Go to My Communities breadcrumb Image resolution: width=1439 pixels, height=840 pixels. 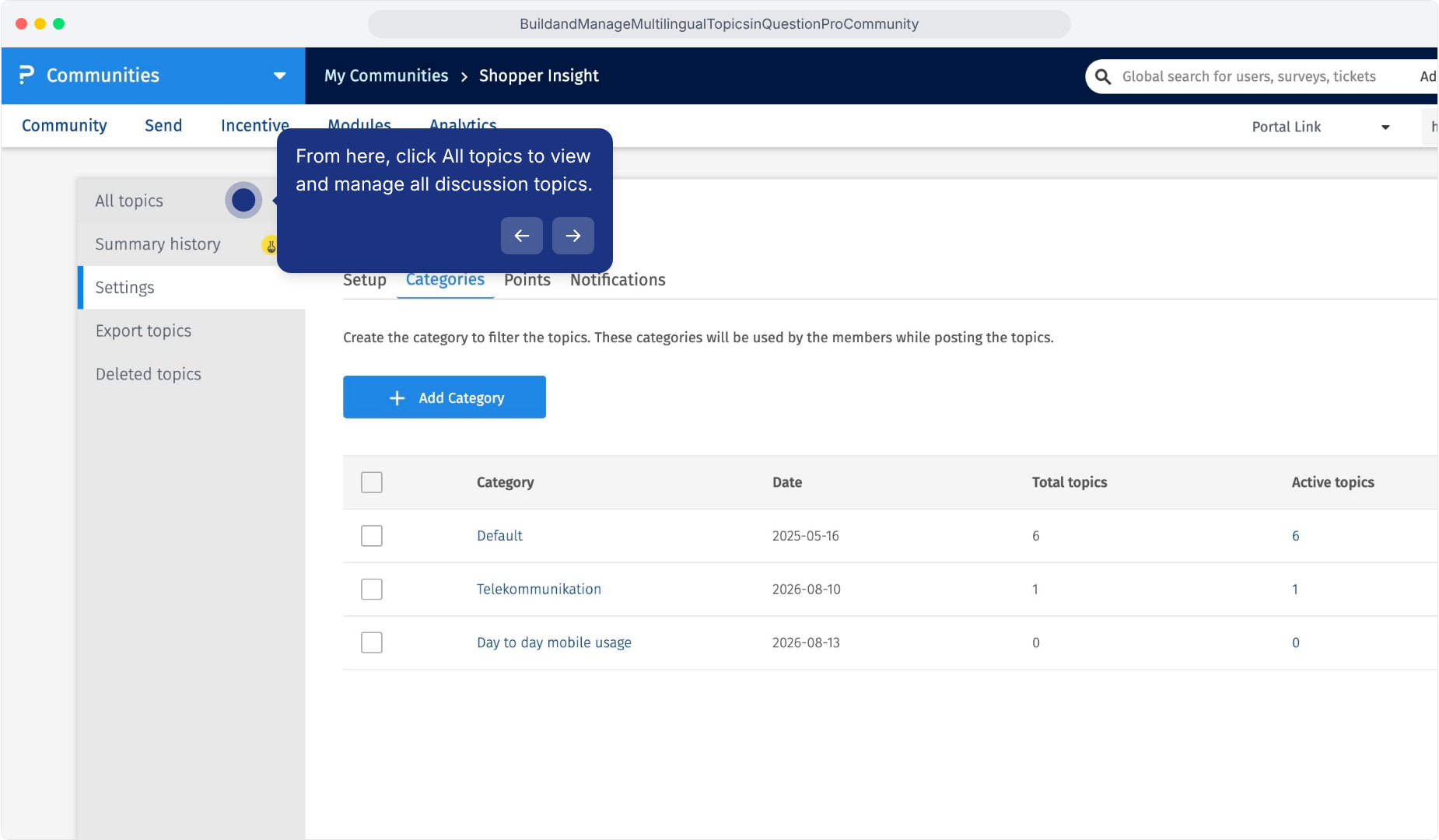[x=387, y=75]
